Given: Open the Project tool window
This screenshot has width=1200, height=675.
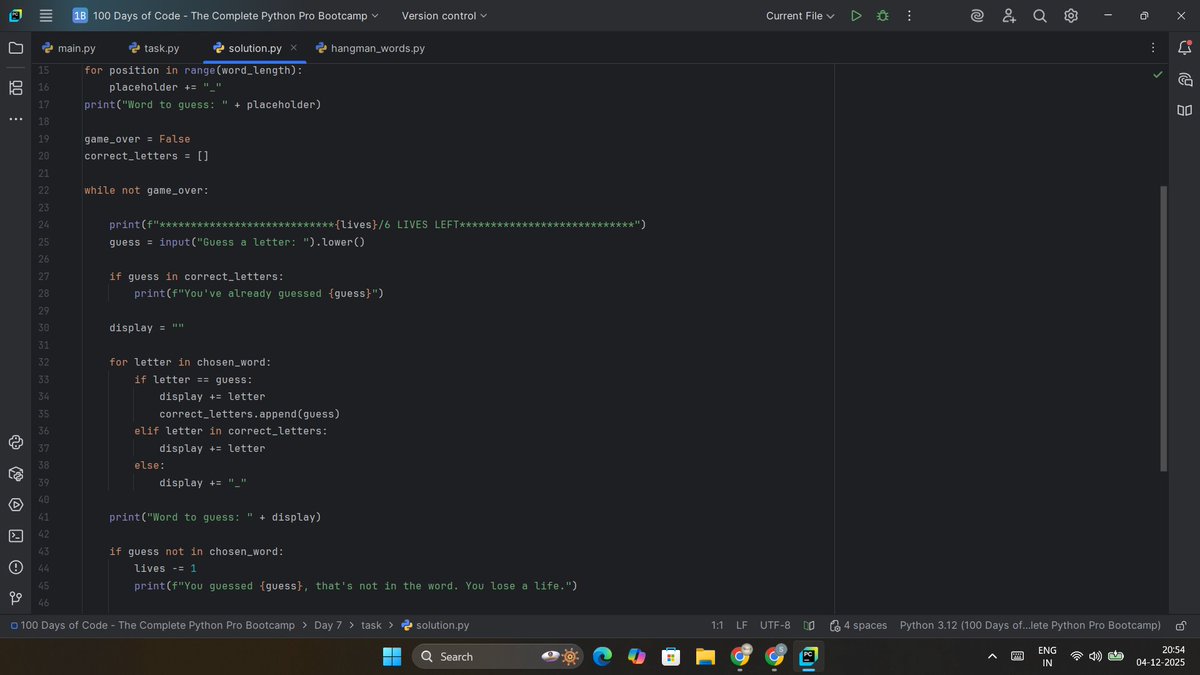Looking at the screenshot, I should (15, 47).
